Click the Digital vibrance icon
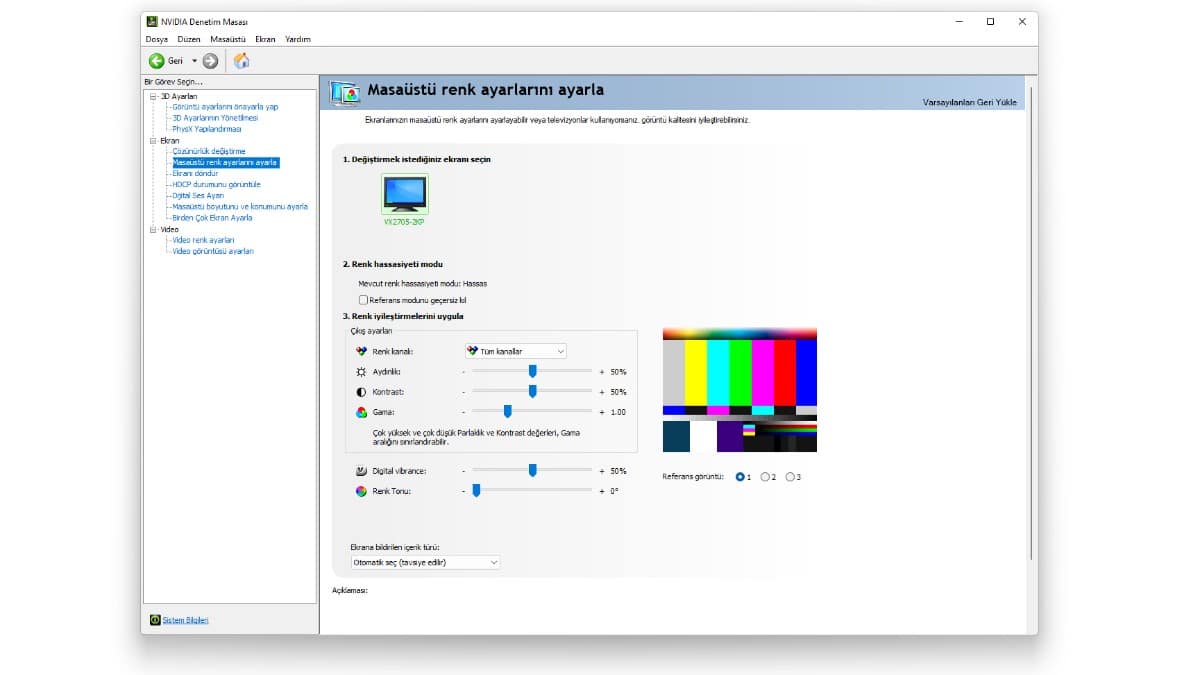 361,470
